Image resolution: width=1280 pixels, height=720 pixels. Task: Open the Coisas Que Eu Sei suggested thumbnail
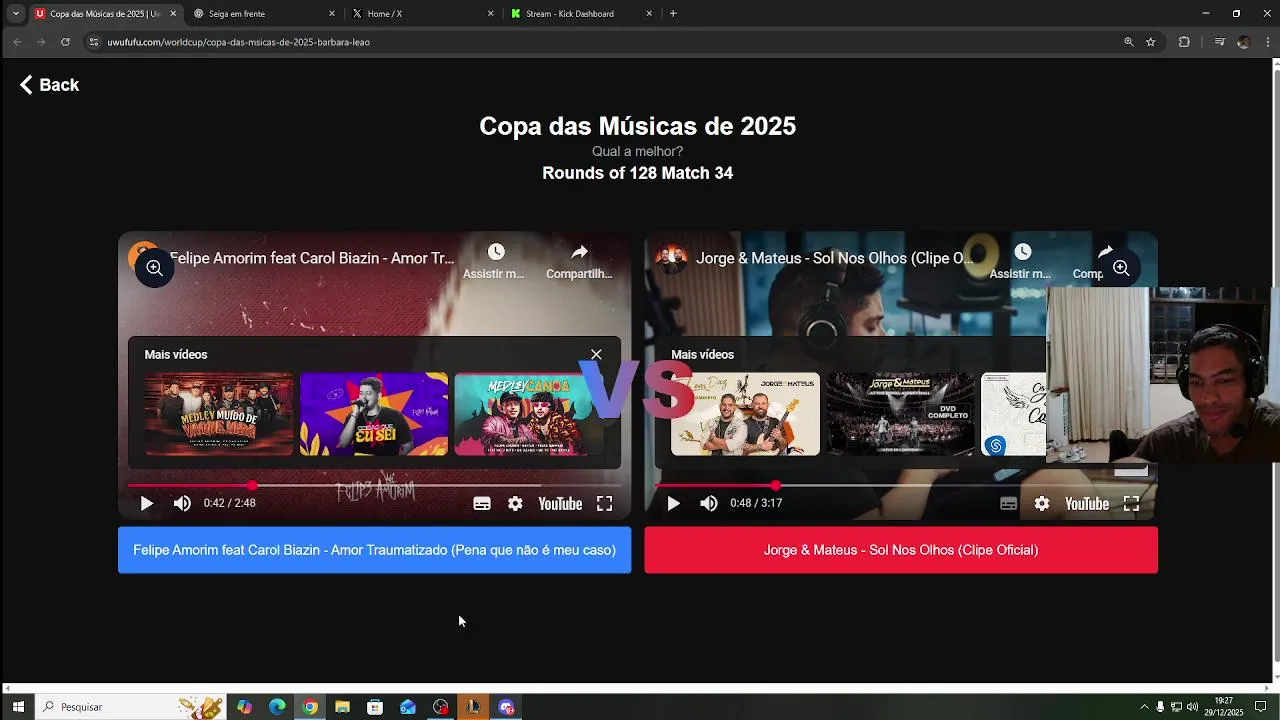click(x=374, y=414)
